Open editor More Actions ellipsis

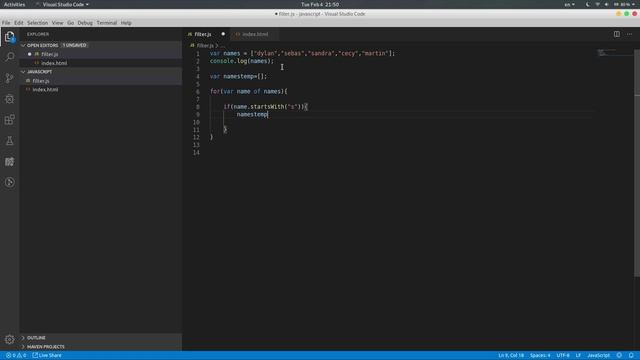629,34
